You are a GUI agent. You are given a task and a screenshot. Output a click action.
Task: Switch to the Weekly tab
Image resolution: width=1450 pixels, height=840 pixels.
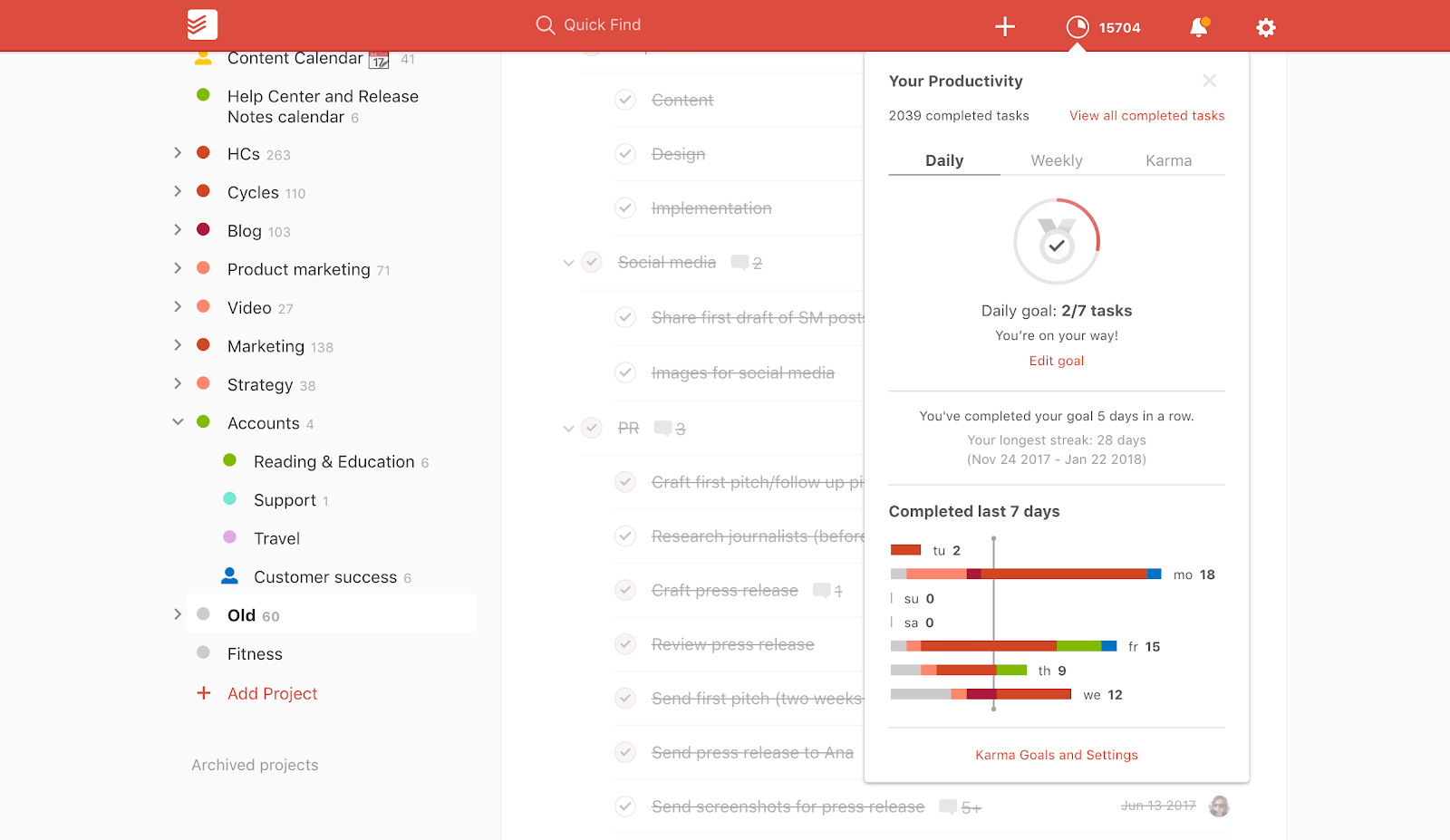point(1056,160)
